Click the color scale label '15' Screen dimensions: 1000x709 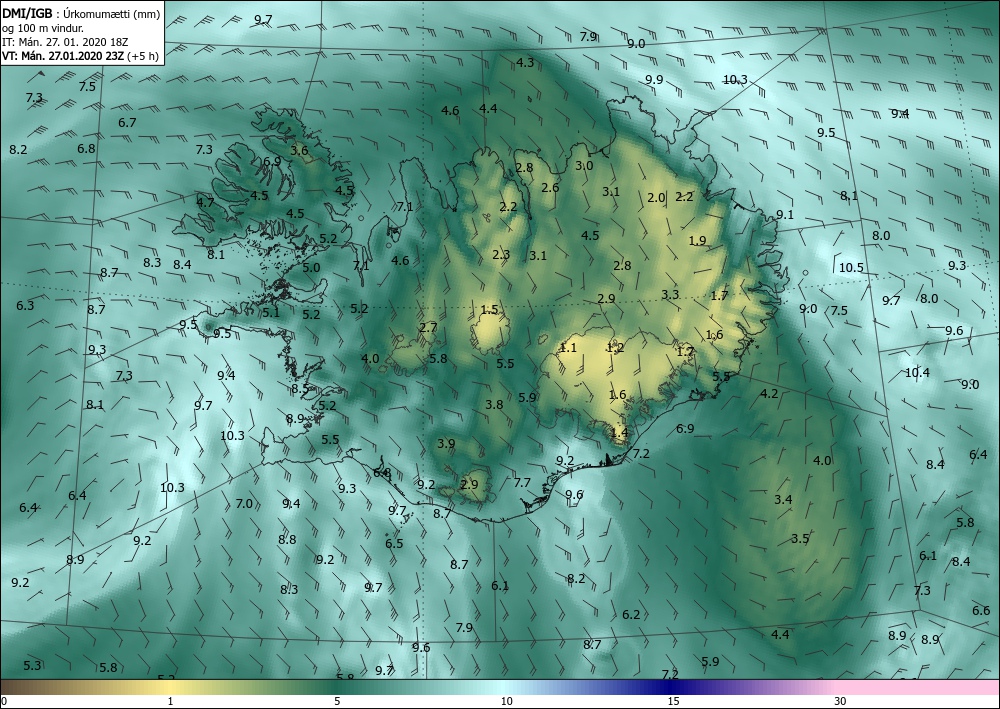[673, 701]
